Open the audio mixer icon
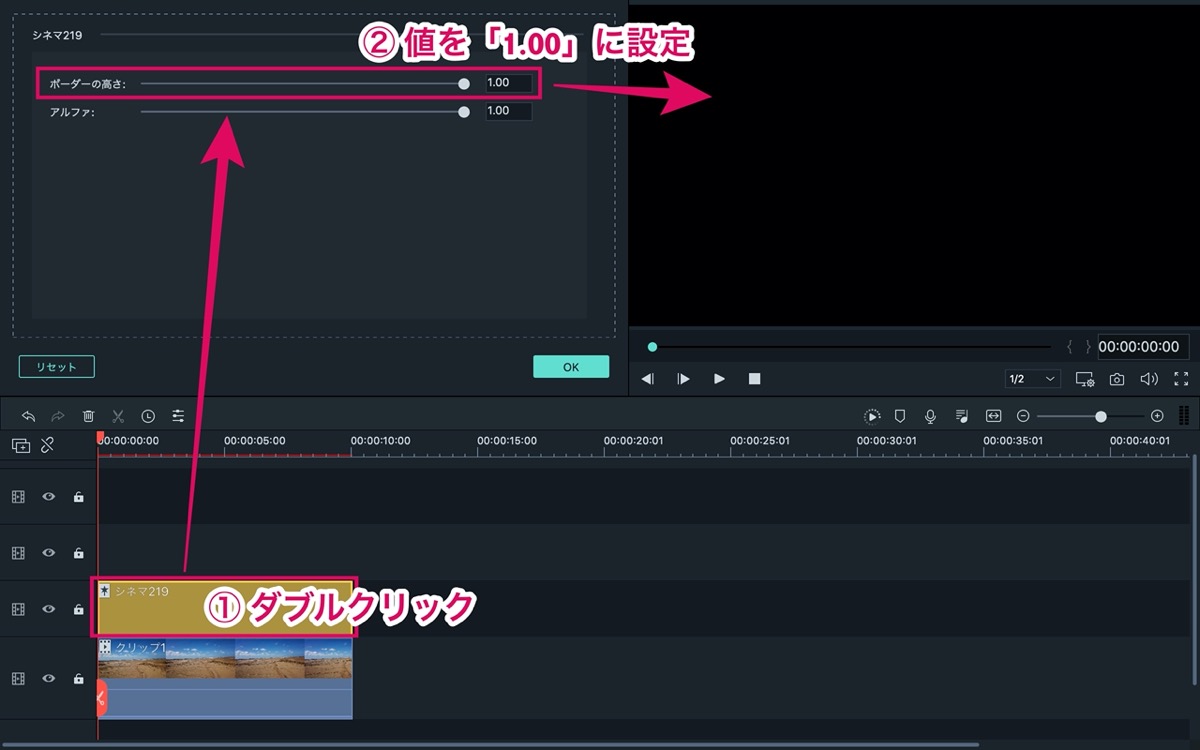The height and width of the screenshot is (750, 1200). (x=961, y=416)
